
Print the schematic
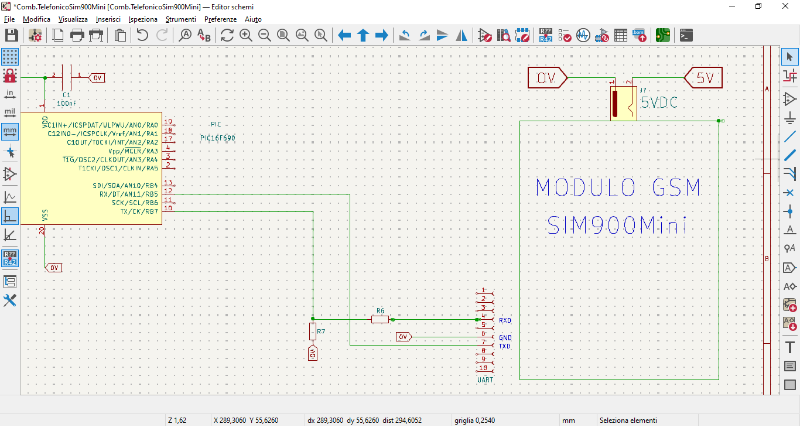point(77,35)
